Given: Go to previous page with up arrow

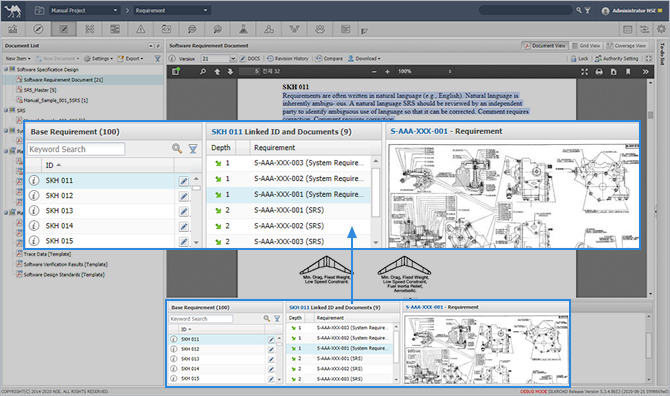Looking at the screenshot, I should click(x=217, y=72).
